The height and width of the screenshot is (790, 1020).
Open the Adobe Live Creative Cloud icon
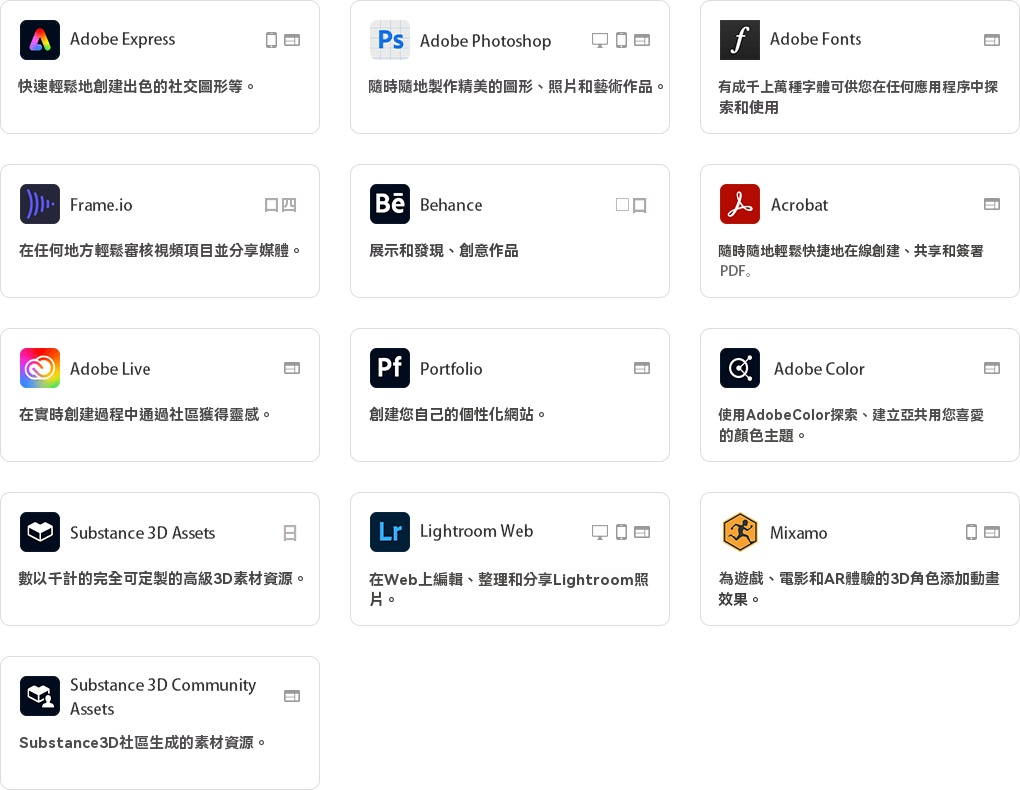[40, 368]
